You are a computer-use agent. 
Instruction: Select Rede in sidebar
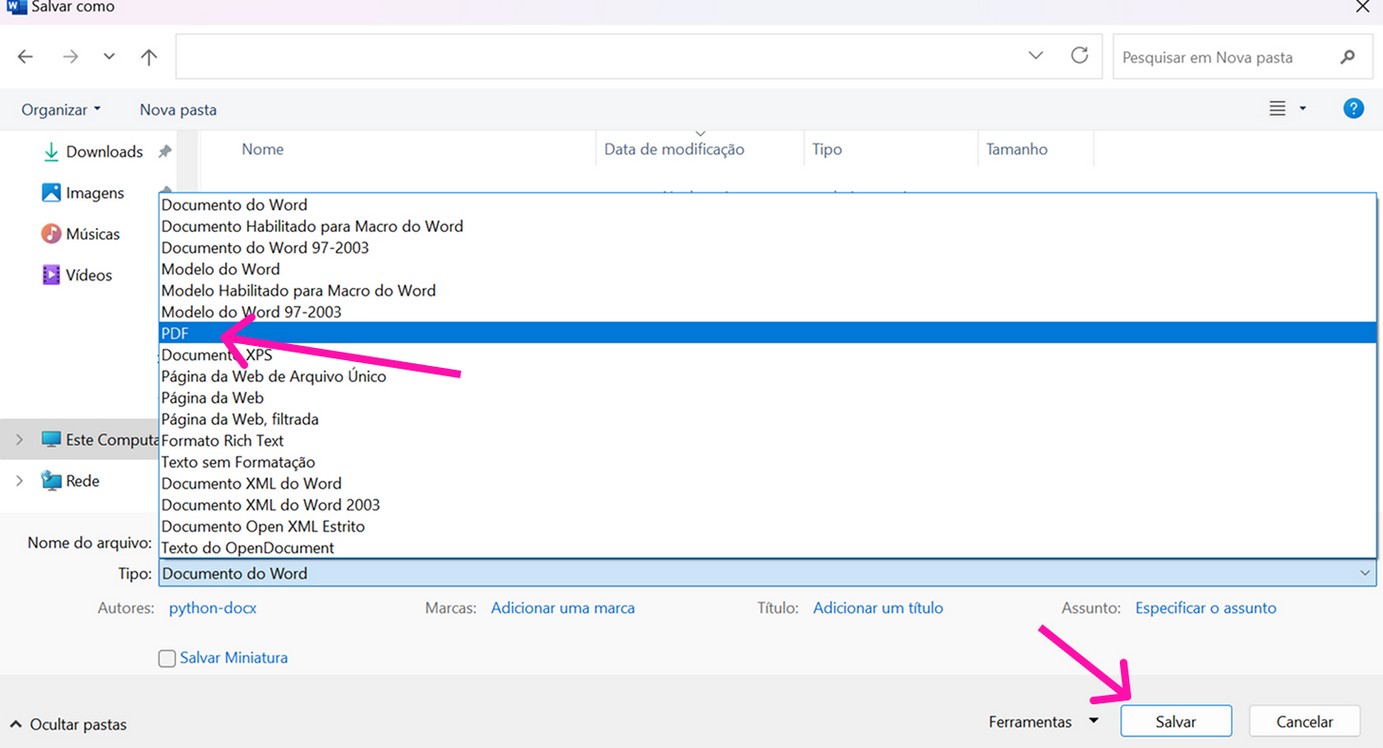point(70,481)
